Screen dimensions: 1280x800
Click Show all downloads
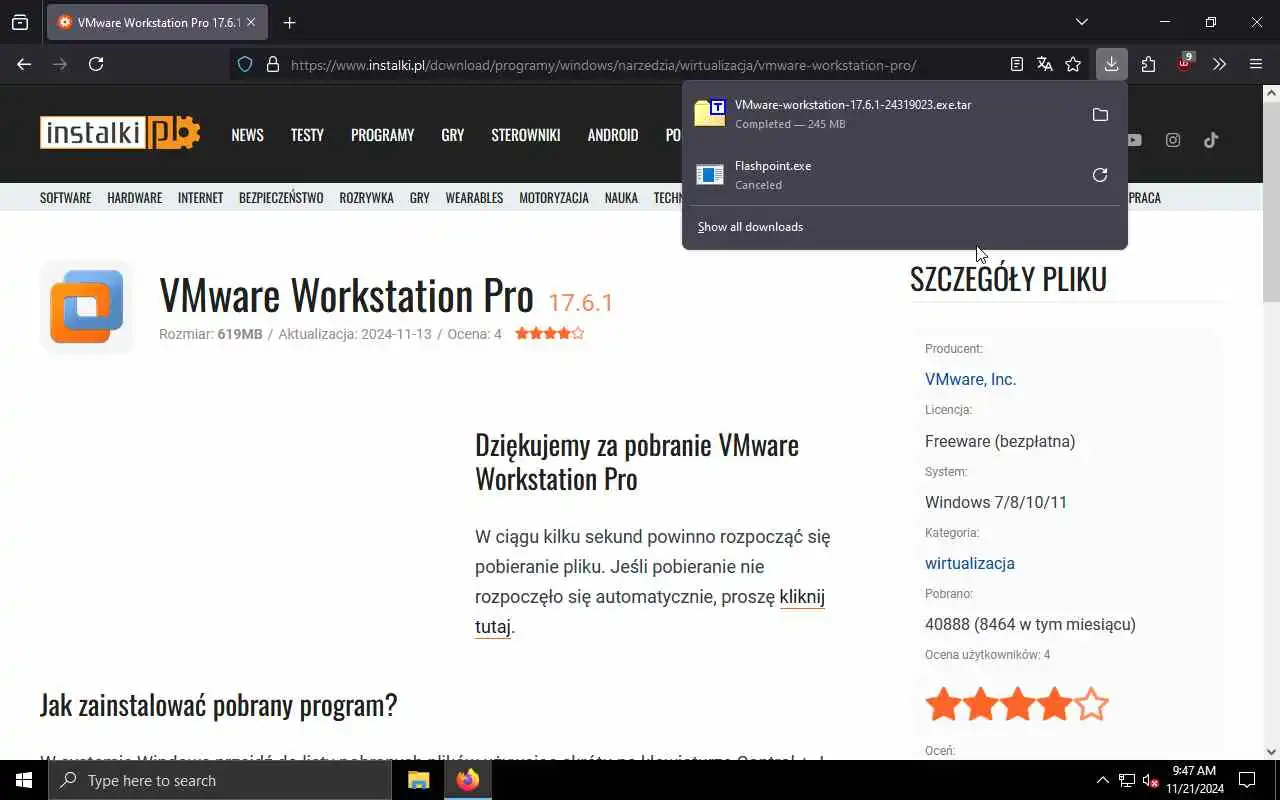tap(750, 227)
